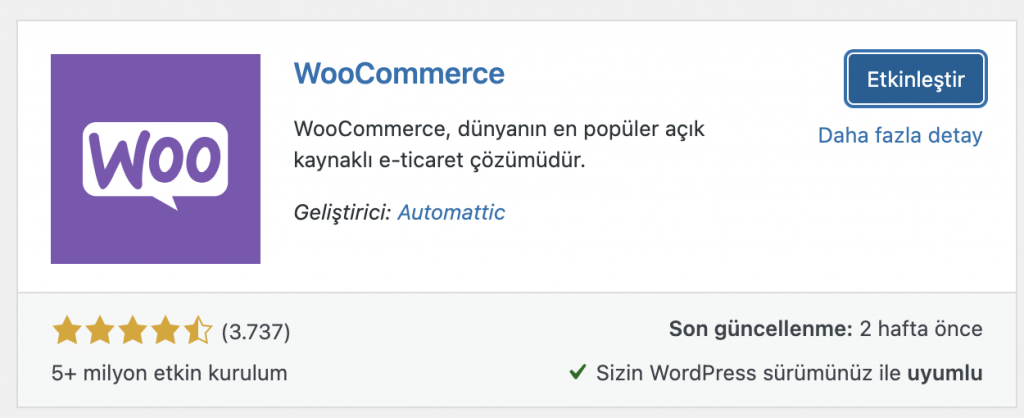Click the "Sizin WordPress sürümünüz ile" text

click(x=748, y=373)
